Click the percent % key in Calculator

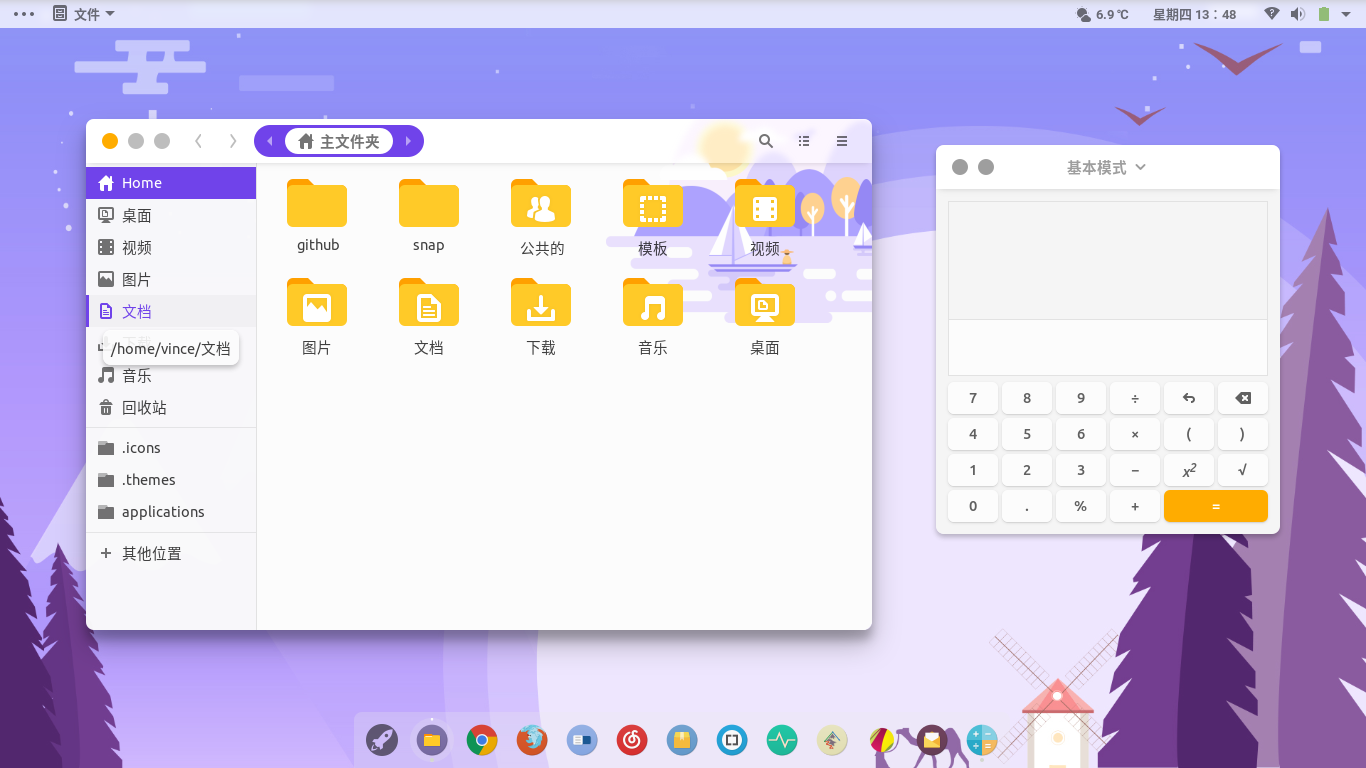coord(1081,506)
